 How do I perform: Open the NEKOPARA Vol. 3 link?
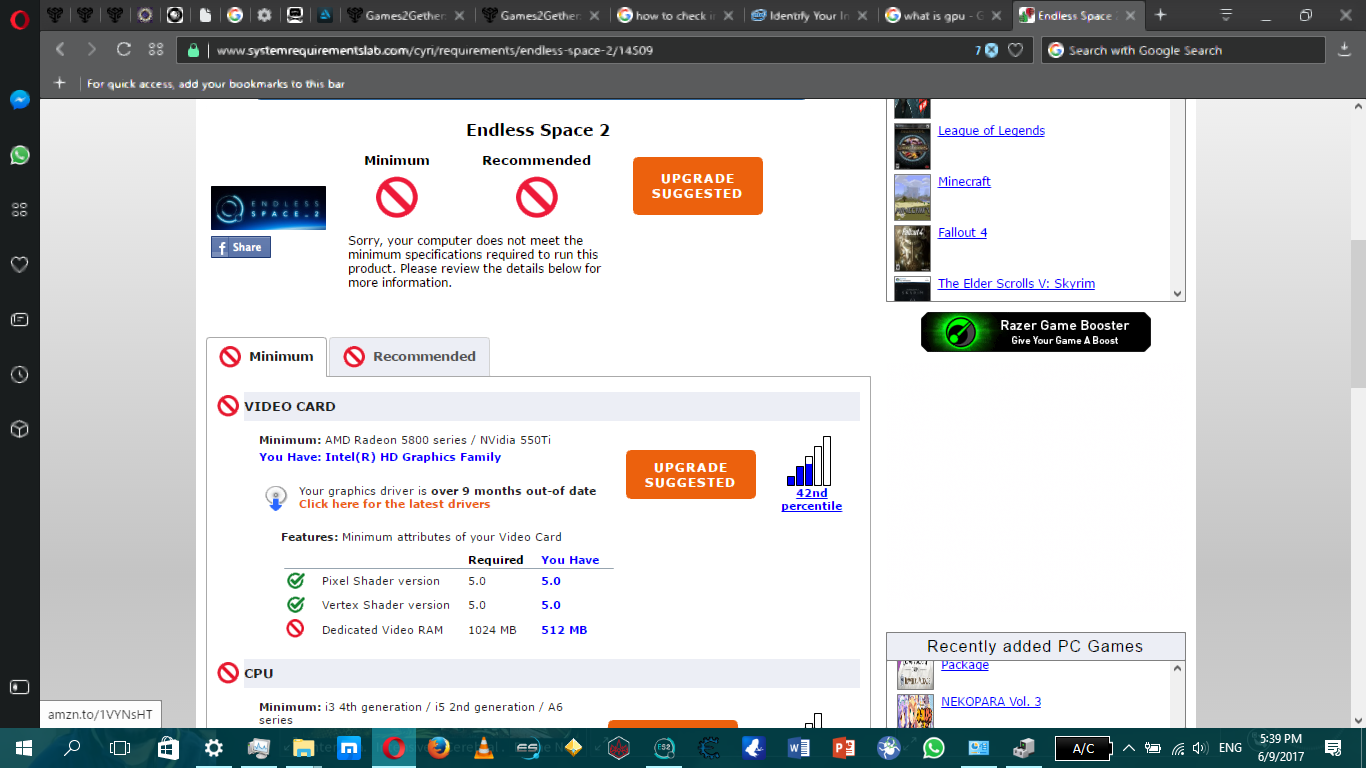(x=991, y=702)
